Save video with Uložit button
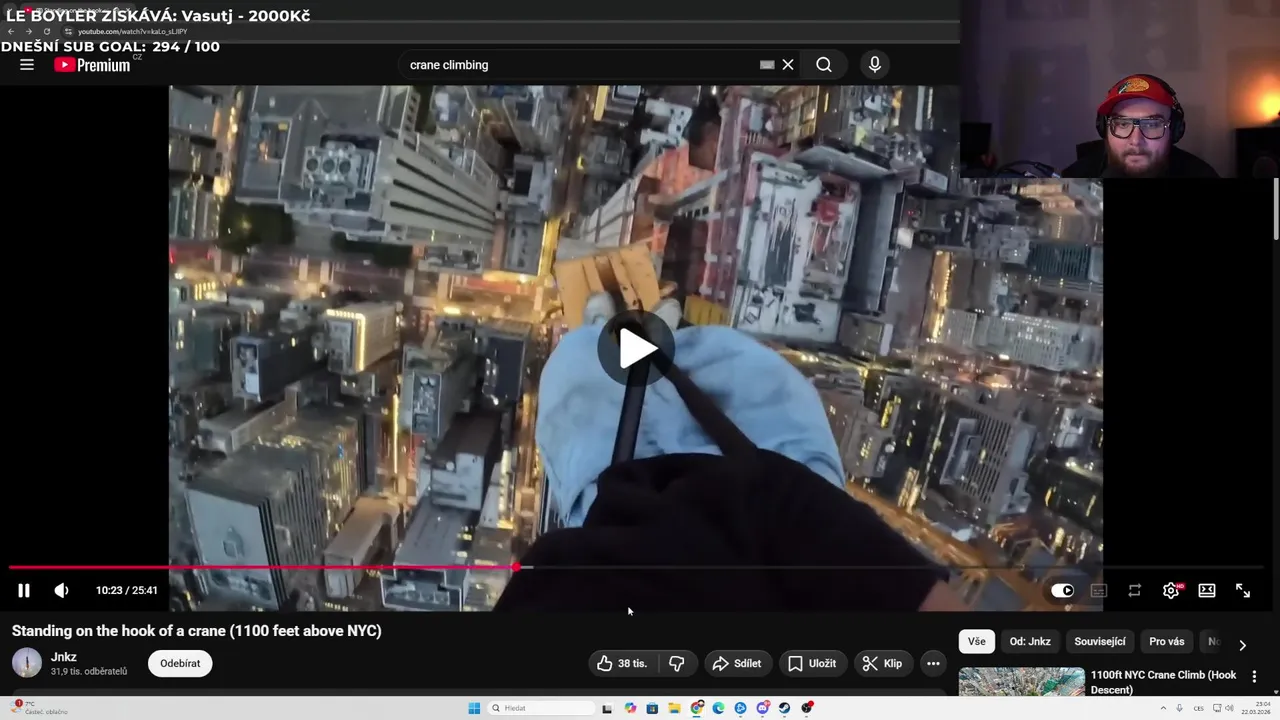The image size is (1280, 720). click(x=812, y=663)
